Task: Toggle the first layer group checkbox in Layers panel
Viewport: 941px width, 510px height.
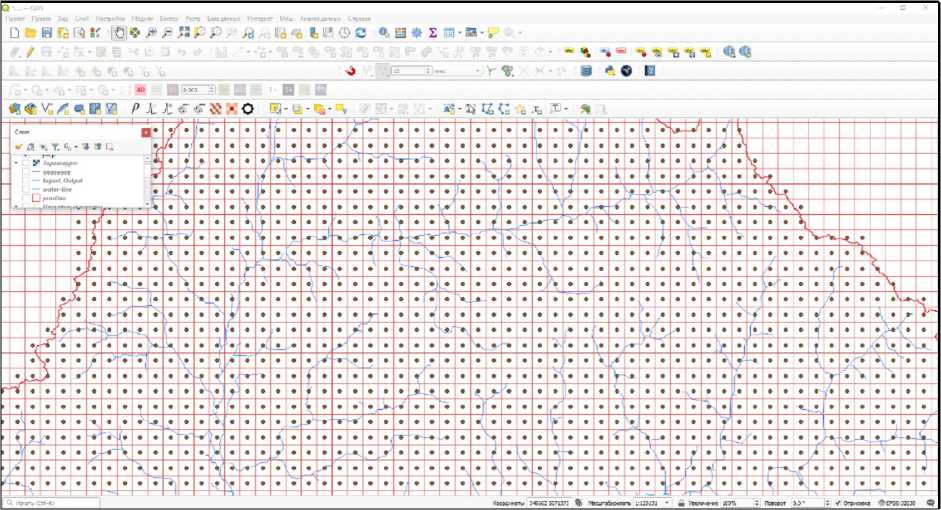Action: point(25,163)
